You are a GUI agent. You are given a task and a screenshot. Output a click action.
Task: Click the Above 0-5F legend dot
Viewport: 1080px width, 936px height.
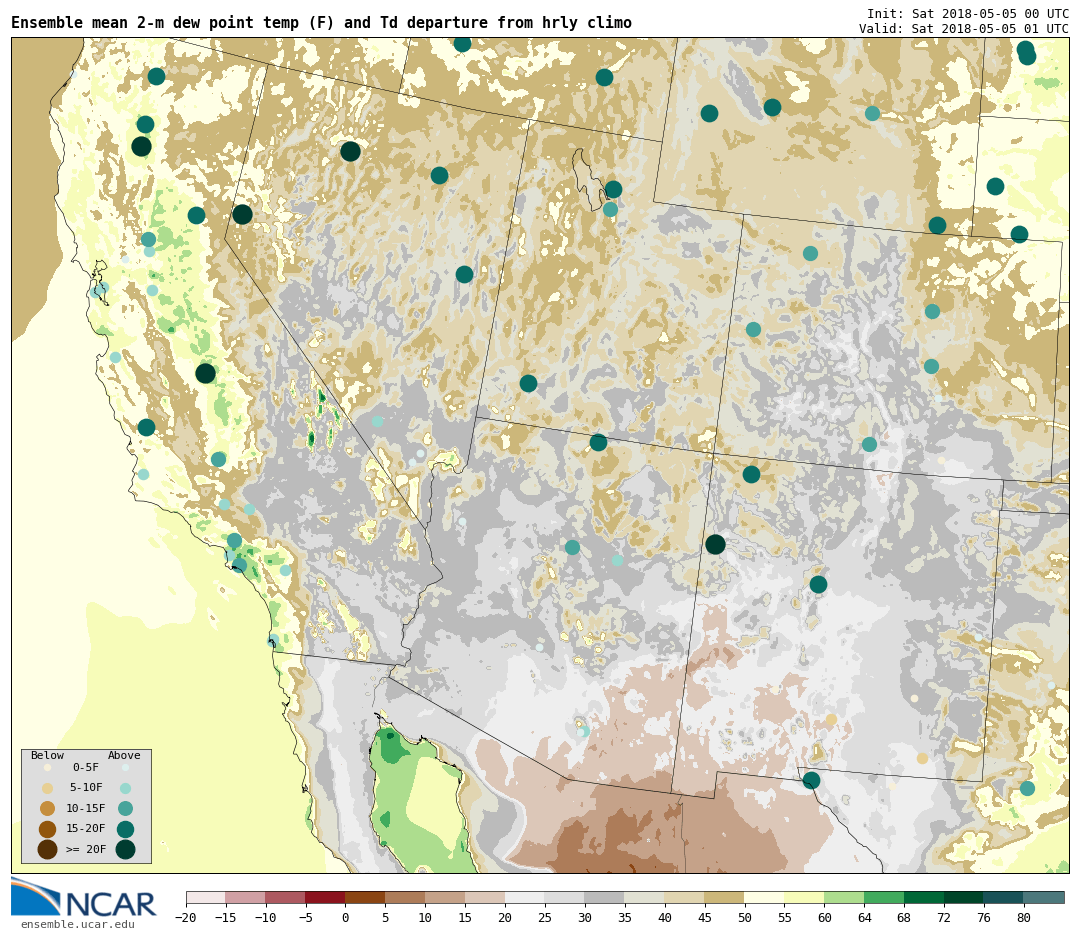(125, 767)
